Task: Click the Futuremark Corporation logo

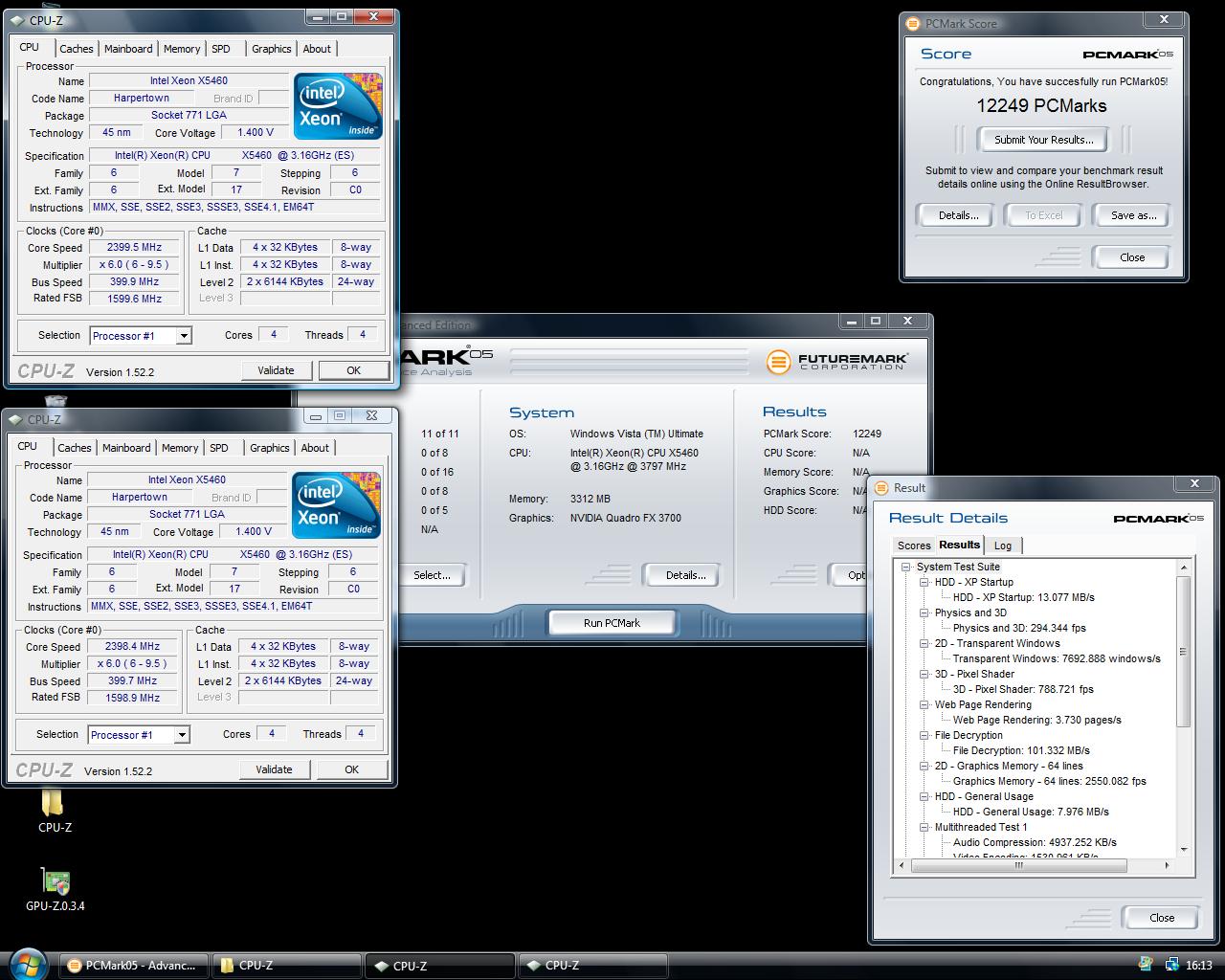Action: point(836,361)
